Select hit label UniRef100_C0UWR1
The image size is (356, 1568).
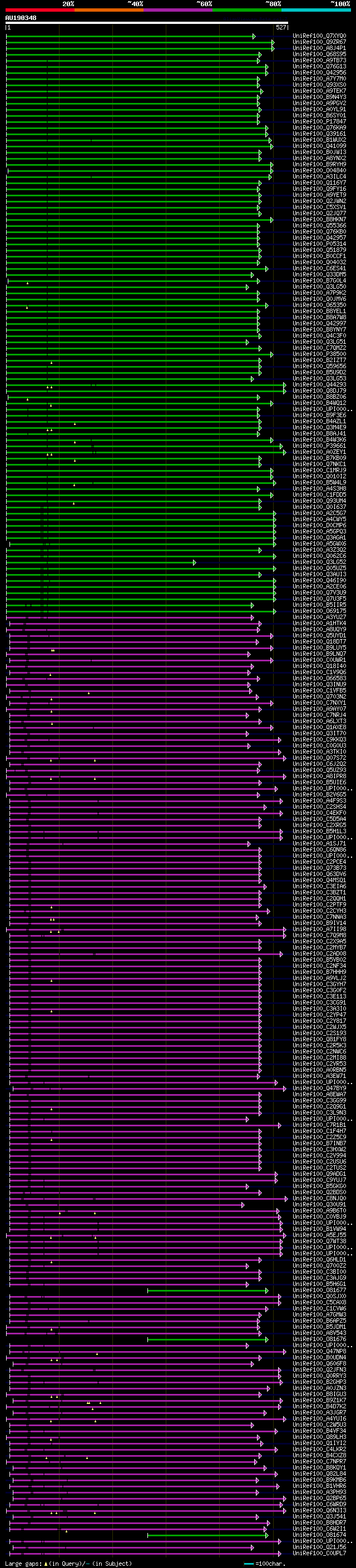click(x=319, y=660)
